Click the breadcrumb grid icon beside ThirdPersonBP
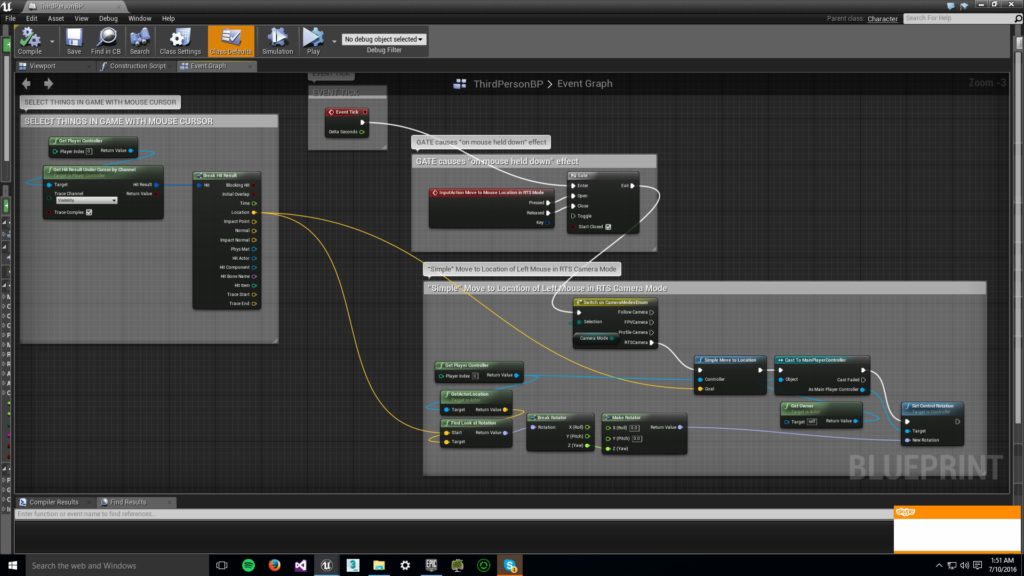1024x576 pixels. click(460, 84)
